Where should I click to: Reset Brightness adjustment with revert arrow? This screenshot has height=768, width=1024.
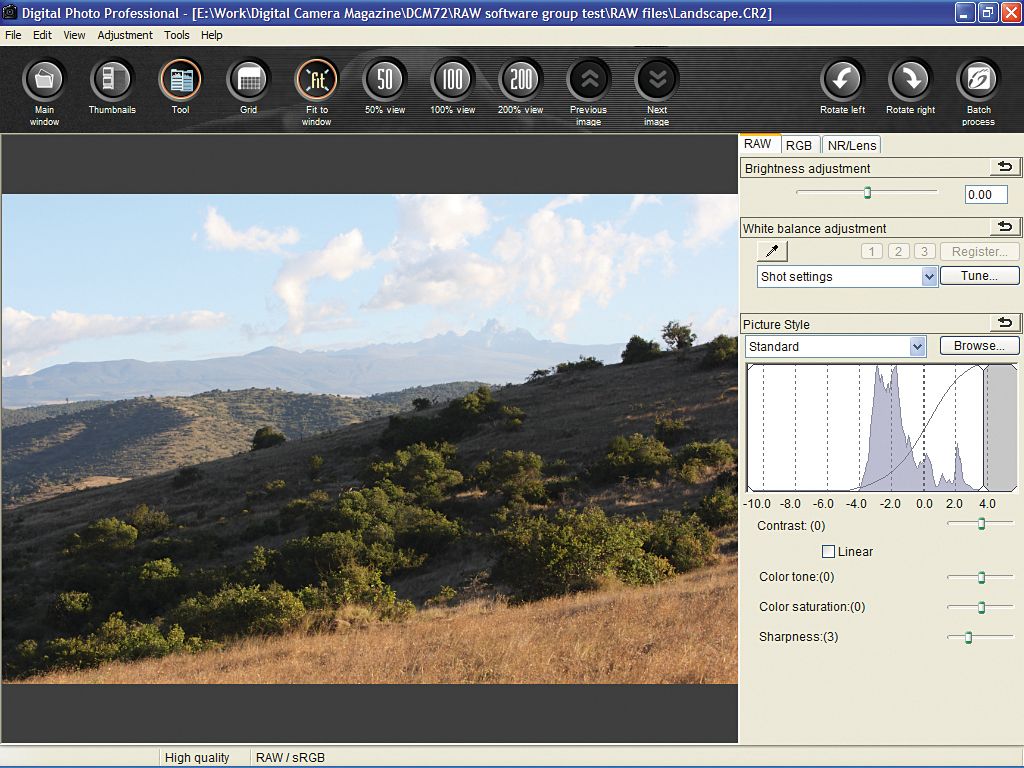[1005, 167]
